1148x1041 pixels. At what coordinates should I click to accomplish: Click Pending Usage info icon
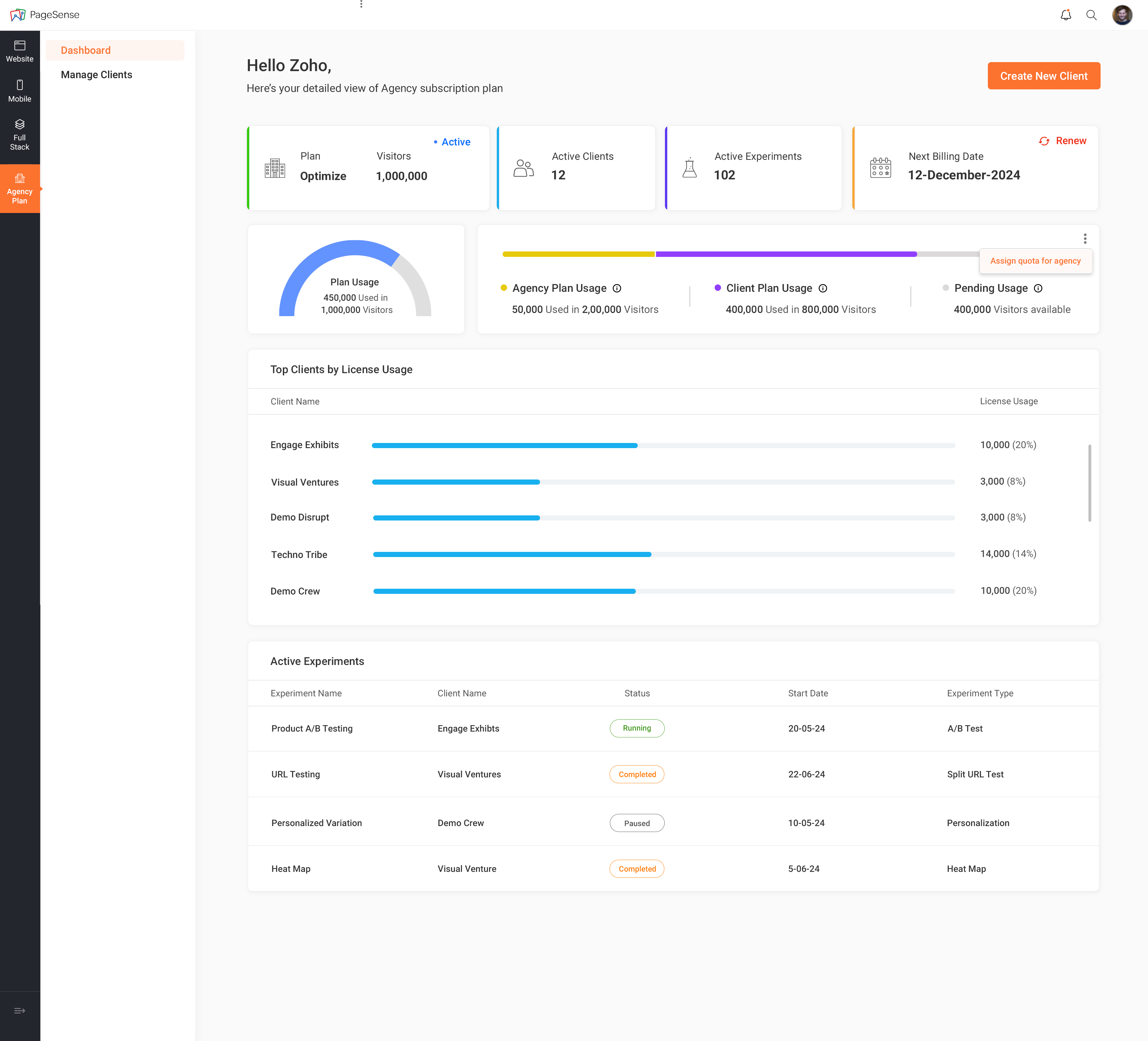pyautogui.click(x=1038, y=289)
